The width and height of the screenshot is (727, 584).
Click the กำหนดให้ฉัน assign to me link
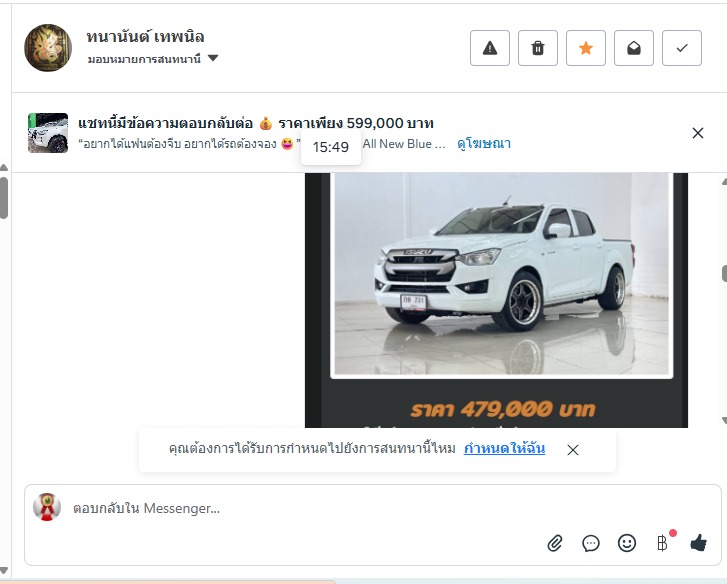(x=504, y=449)
